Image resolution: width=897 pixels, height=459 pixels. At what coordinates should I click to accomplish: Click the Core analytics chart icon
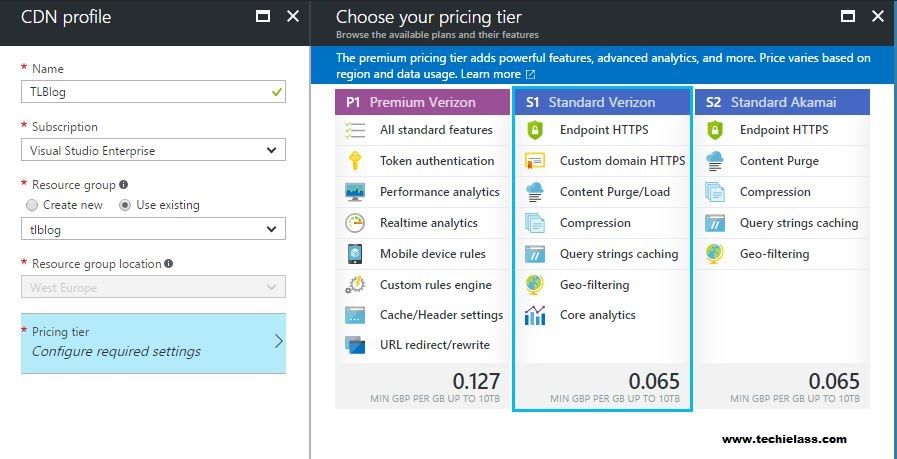pos(535,315)
